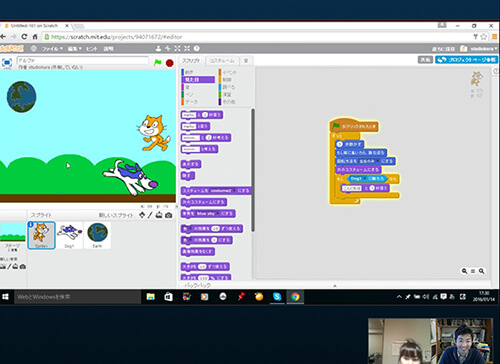Open Skype from the taskbar
Image resolution: width=500 pixels, height=364 pixels.
[x=277, y=297]
